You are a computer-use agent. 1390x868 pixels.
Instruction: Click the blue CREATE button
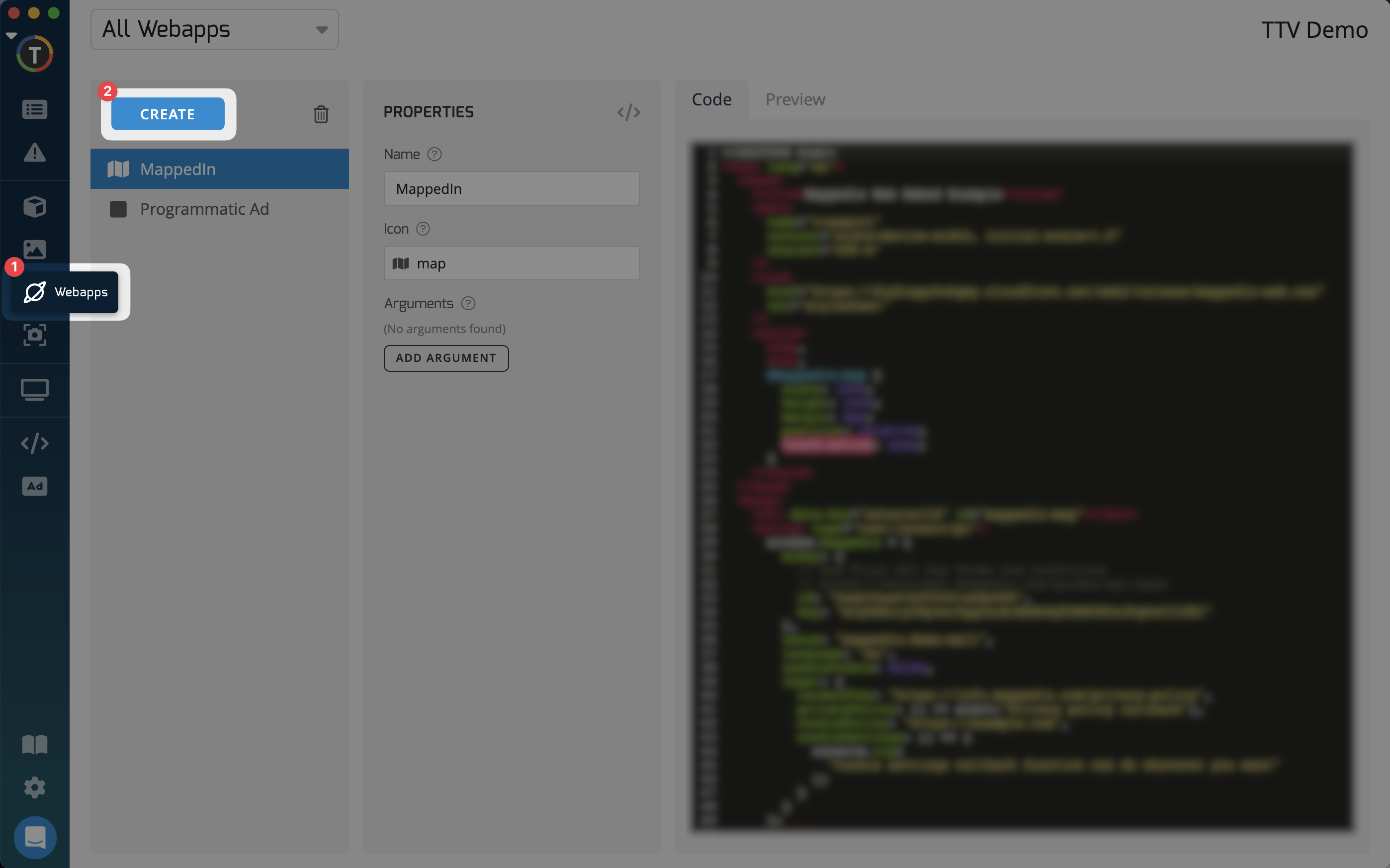tap(168, 114)
